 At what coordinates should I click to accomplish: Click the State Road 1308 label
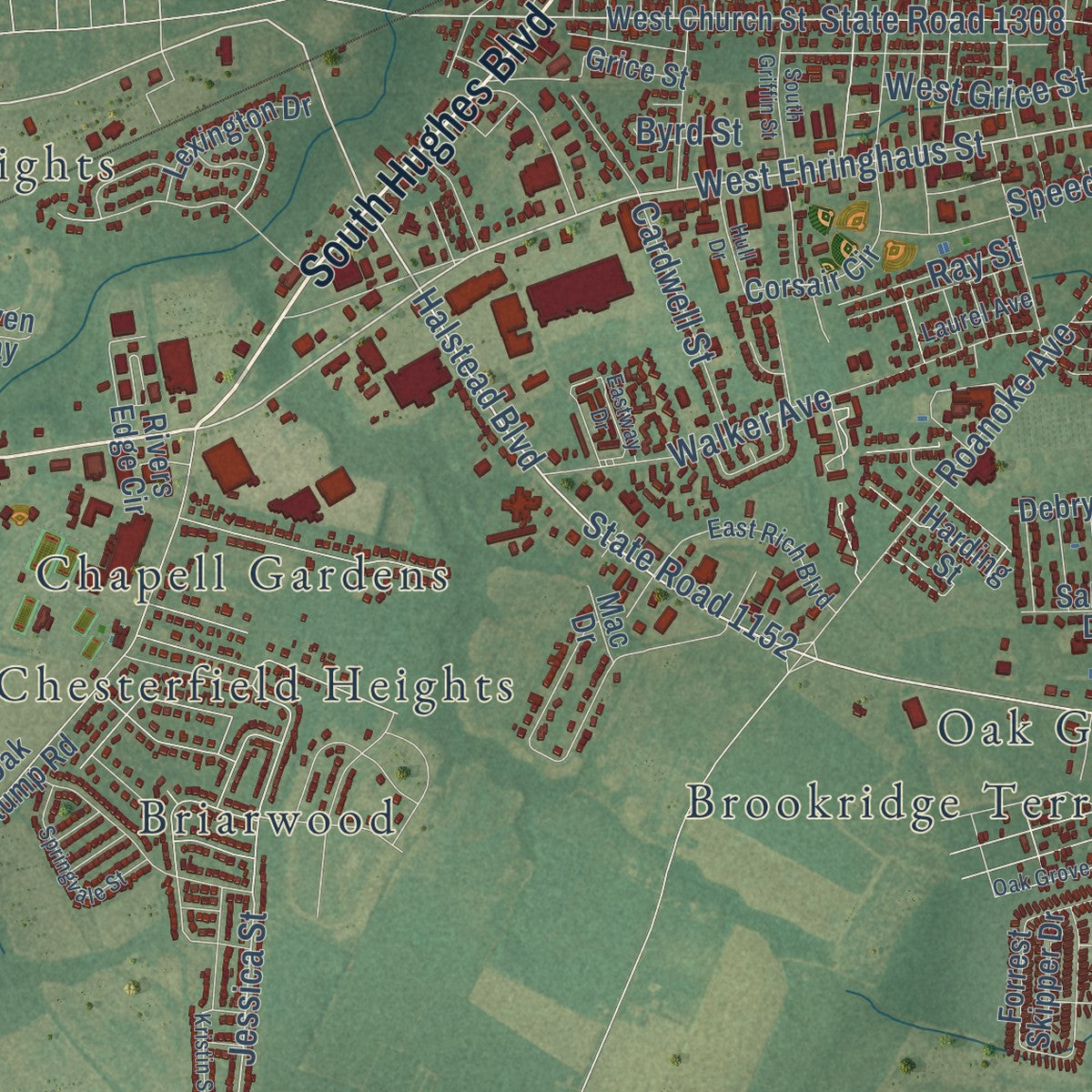pyautogui.click(x=942, y=20)
